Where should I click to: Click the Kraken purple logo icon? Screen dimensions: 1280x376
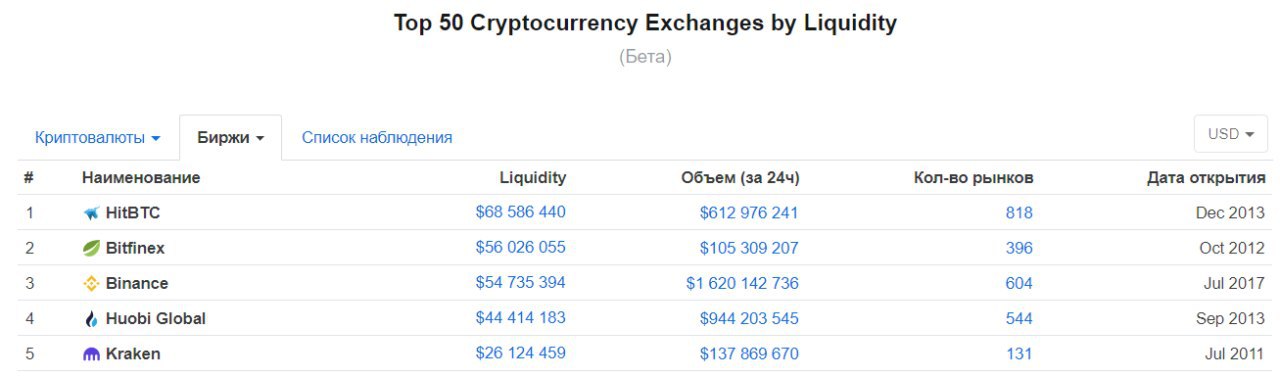pyautogui.click(x=91, y=354)
